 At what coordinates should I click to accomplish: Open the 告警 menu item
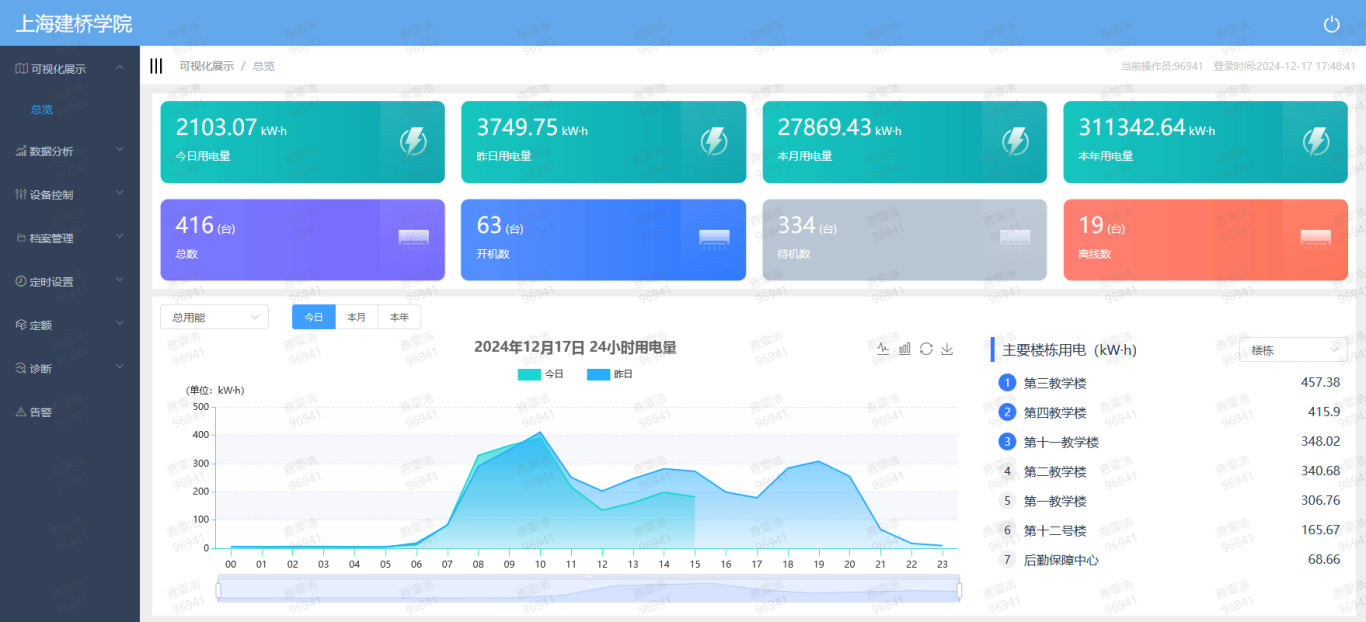40,412
